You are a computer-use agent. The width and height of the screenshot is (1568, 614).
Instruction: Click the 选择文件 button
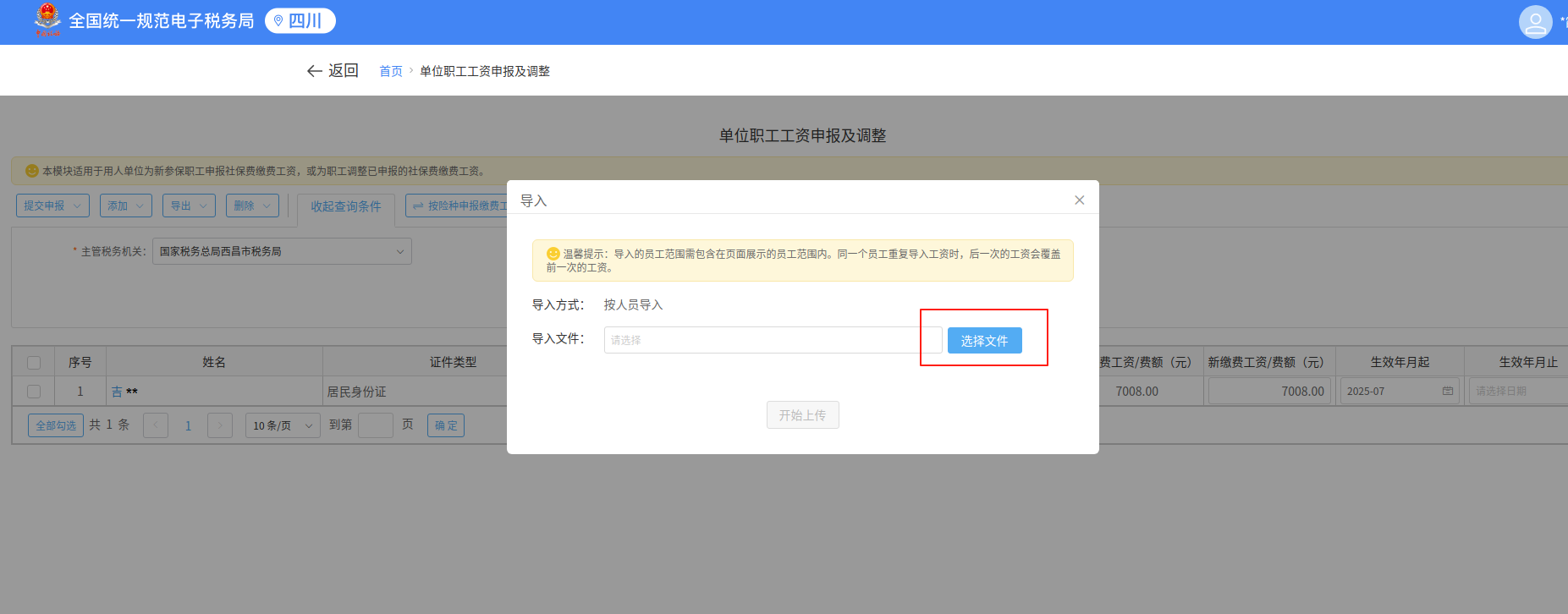(x=984, y=341)
